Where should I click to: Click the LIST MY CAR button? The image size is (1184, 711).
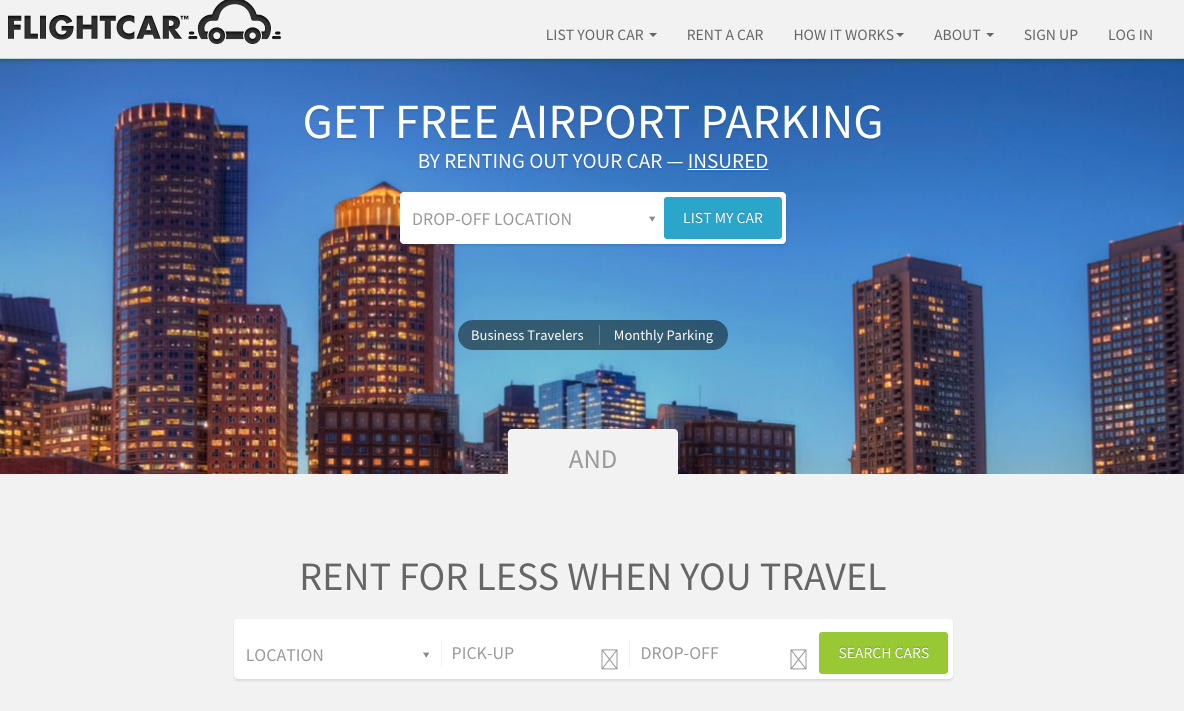[x=723, y=218]
